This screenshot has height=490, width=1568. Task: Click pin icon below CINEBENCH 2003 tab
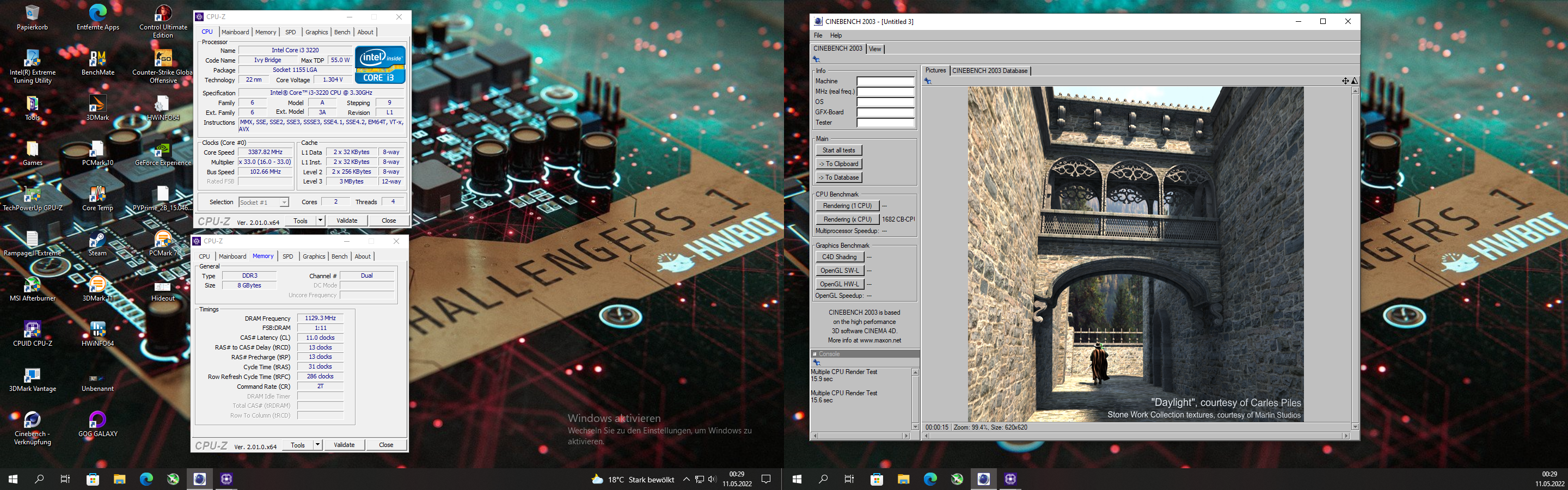(x=816, y=59)
